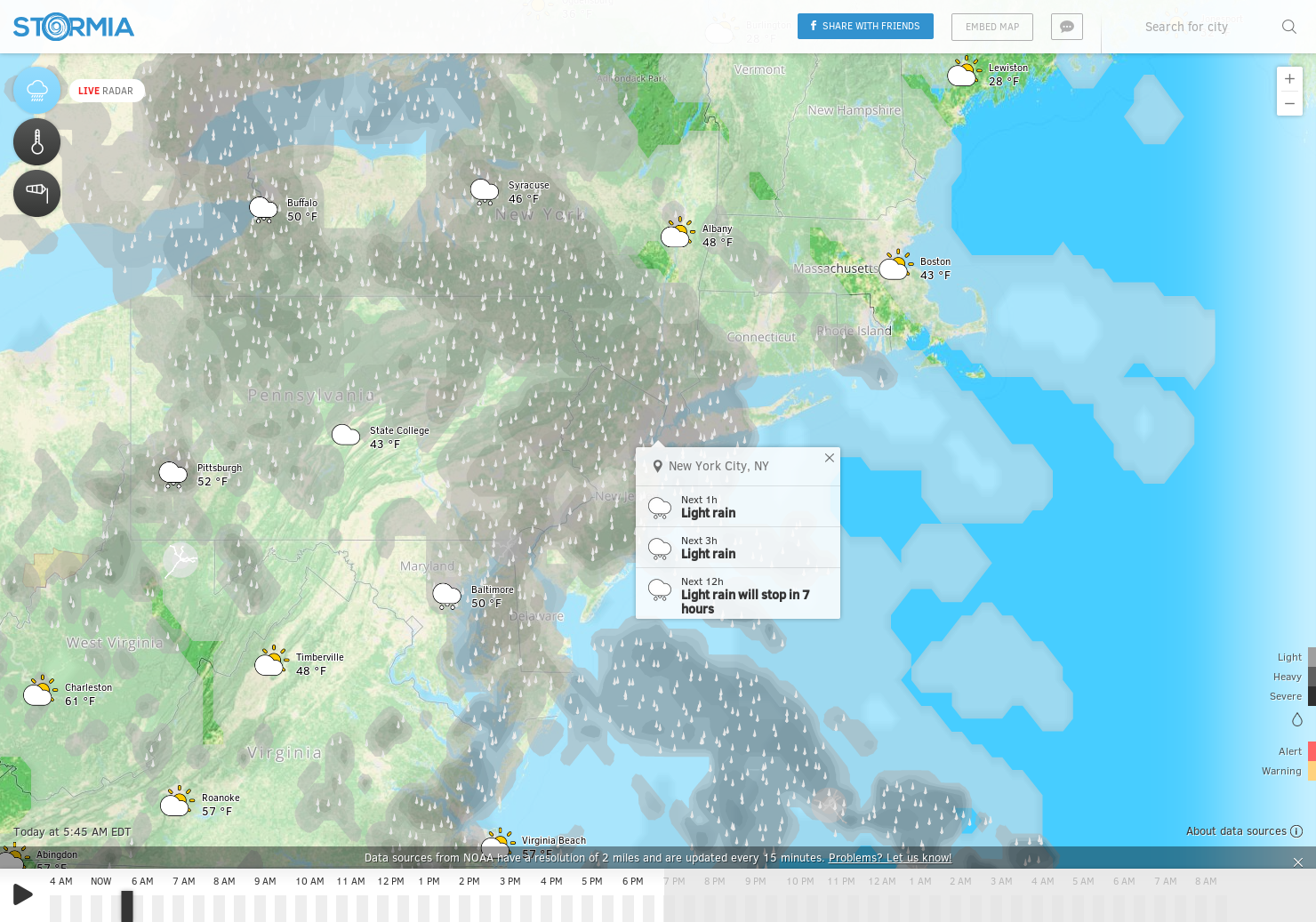Select the Next 1h forecast row
This screenshot has height=922, width=1316.
coord(738,507)
